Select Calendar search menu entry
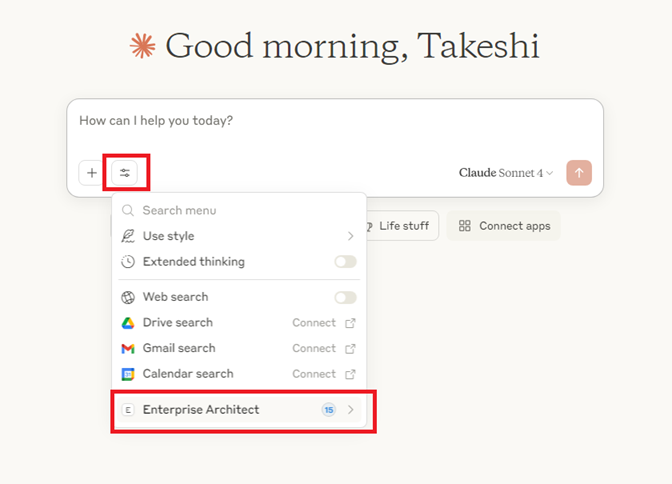 (239, 374)
